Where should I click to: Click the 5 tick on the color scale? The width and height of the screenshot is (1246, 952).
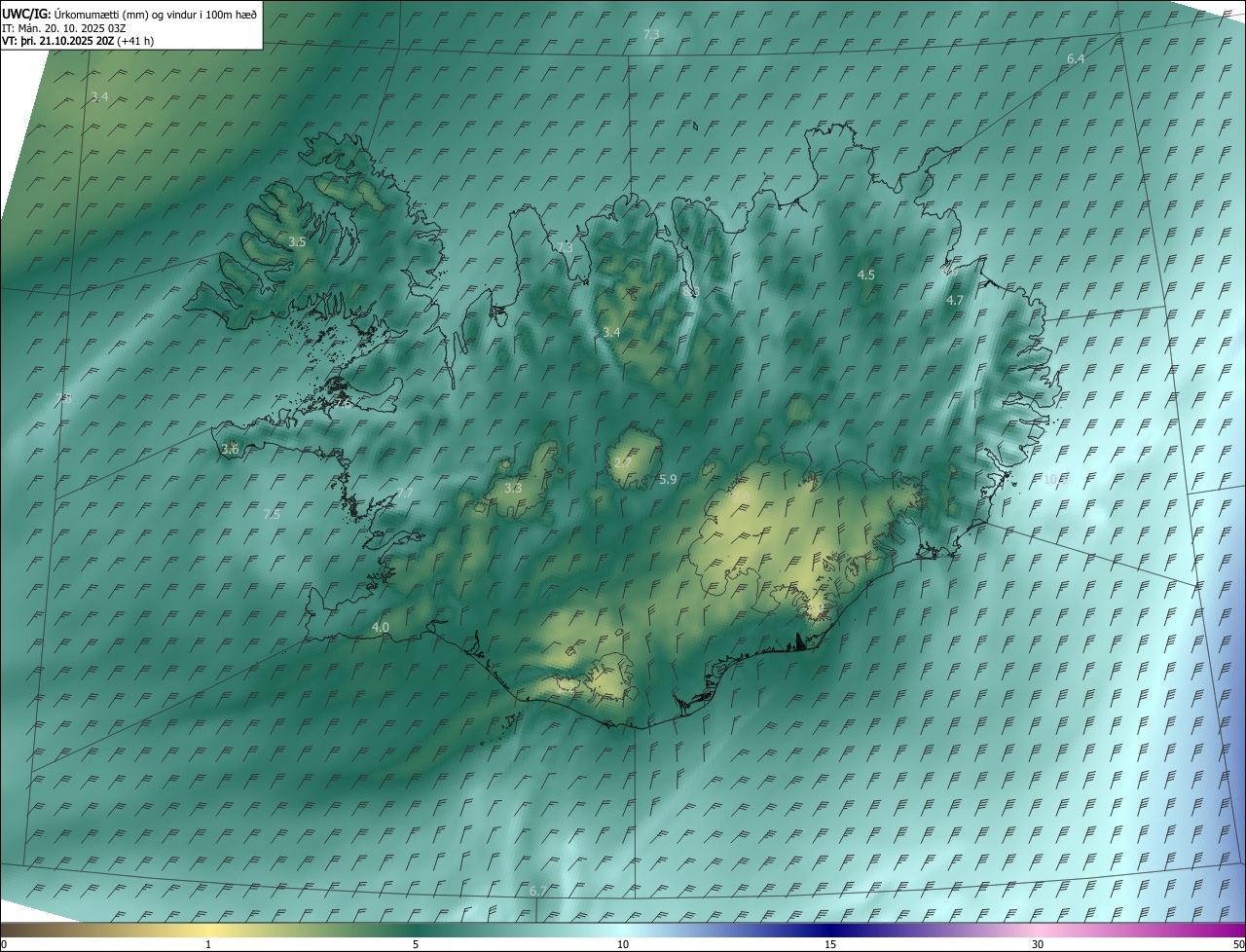click(416, 945)
